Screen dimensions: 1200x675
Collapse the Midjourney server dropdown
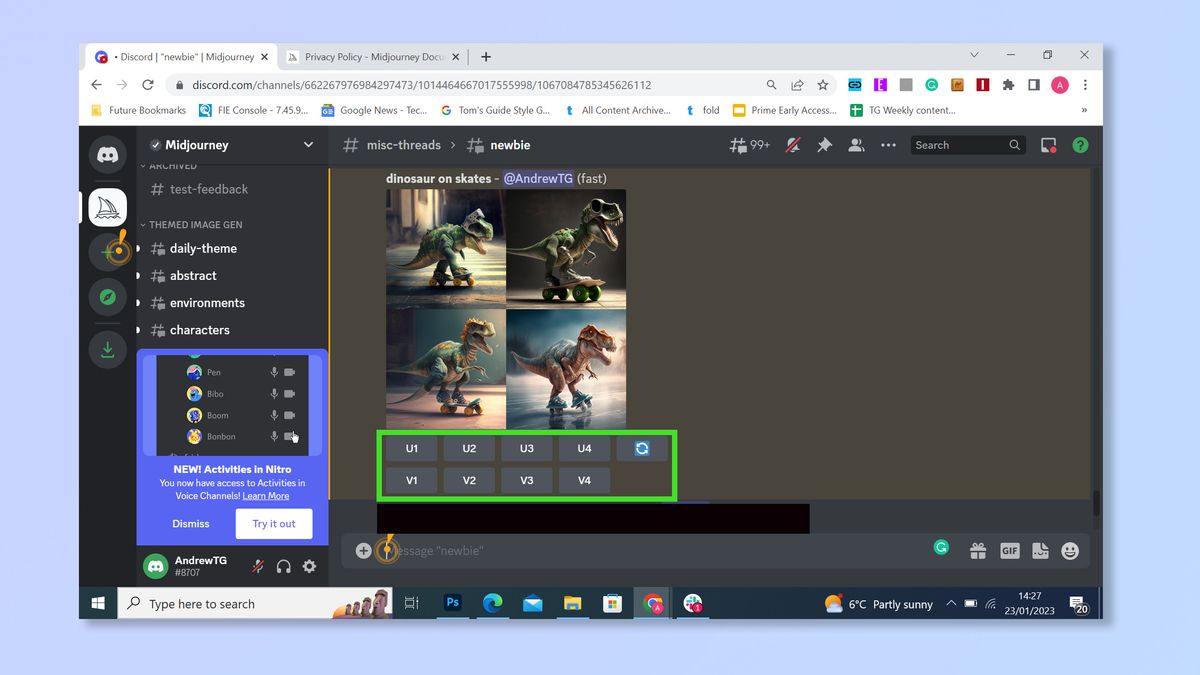pos(307,145)
